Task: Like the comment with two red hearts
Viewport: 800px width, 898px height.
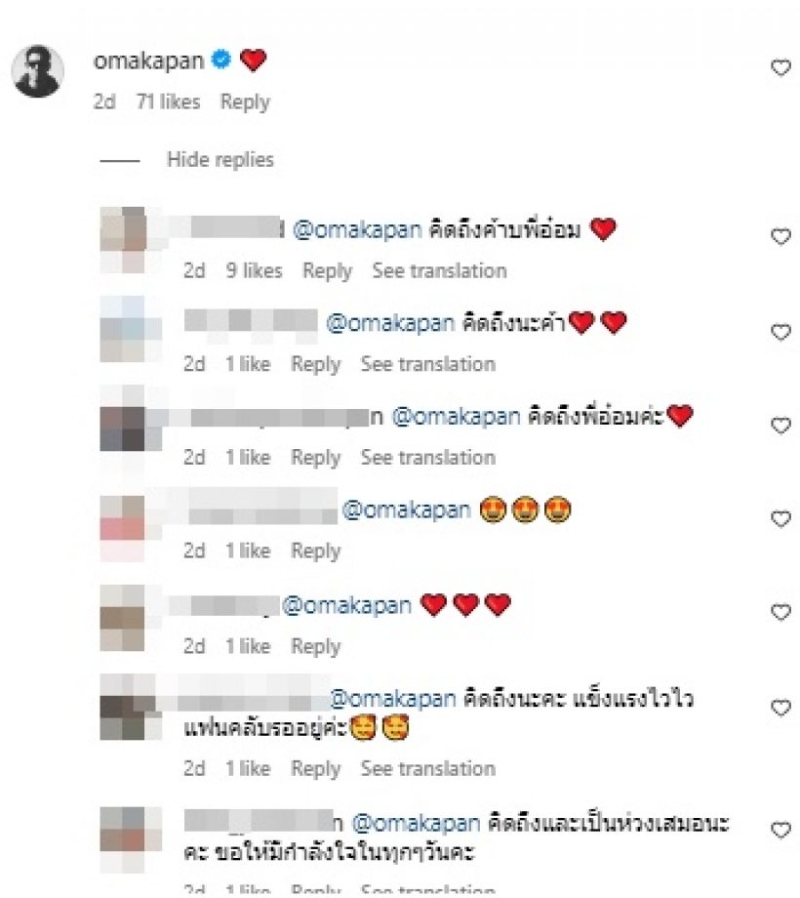Action: point(781,332)
